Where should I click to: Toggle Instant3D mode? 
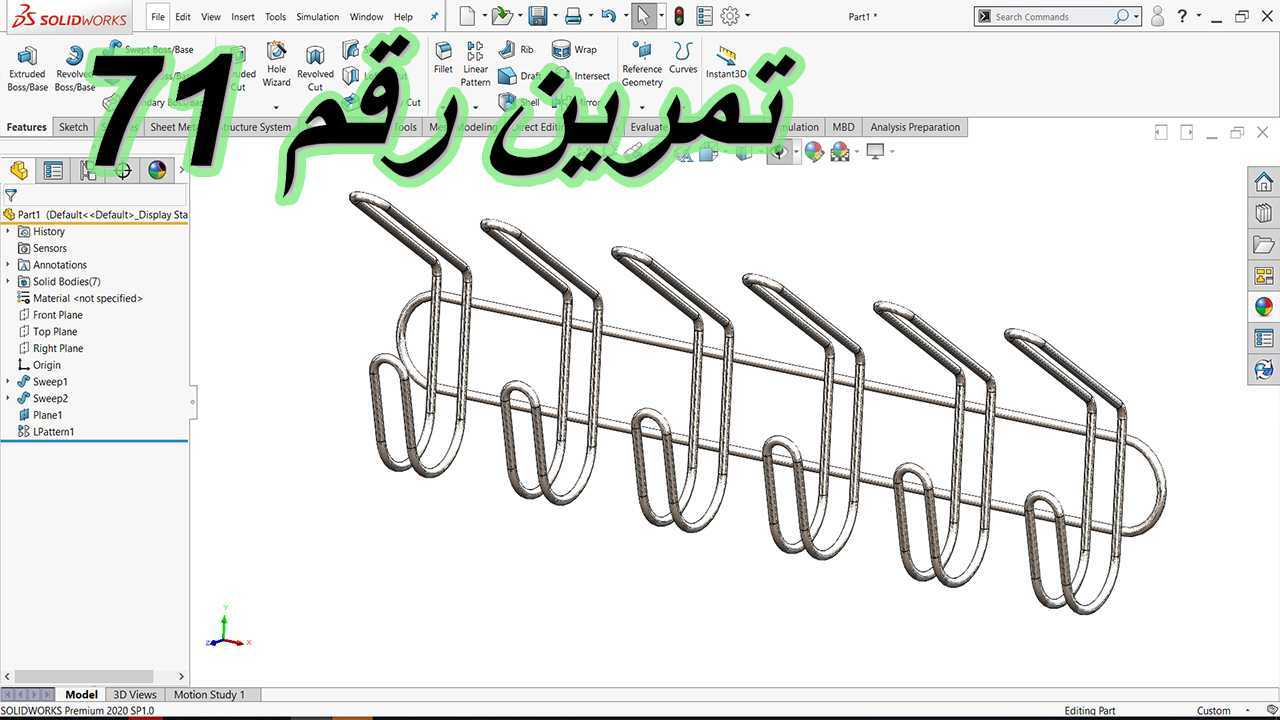click(726, 62)
